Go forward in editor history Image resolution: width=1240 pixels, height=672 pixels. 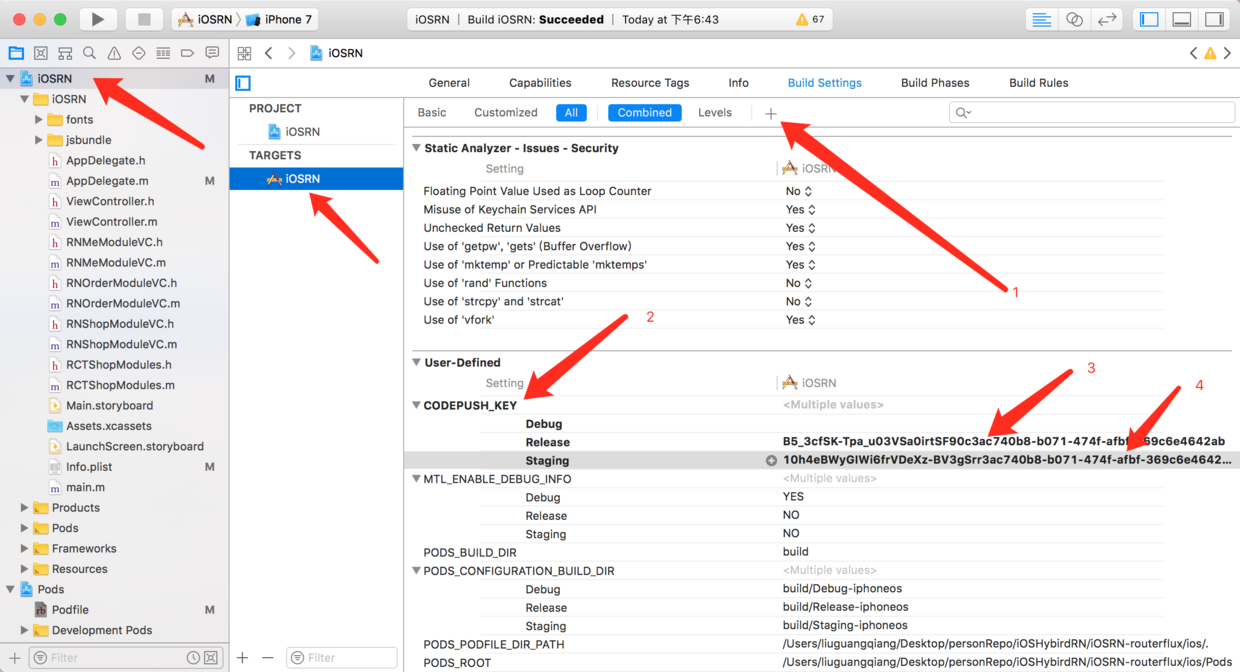(x=291, y=53)
